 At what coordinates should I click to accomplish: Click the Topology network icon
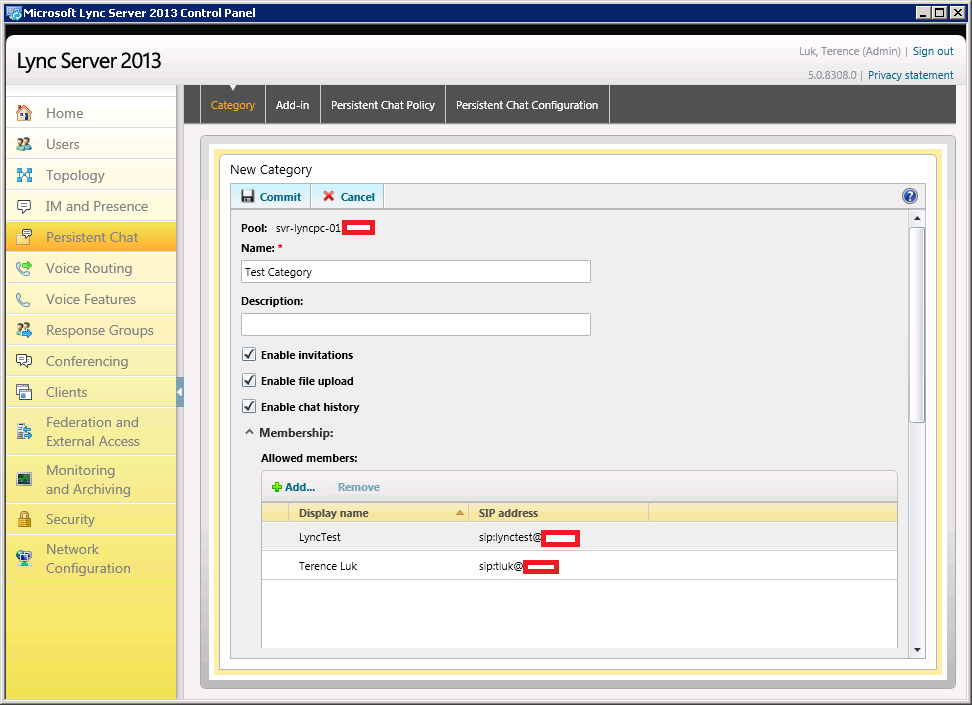tap(24, 175)
